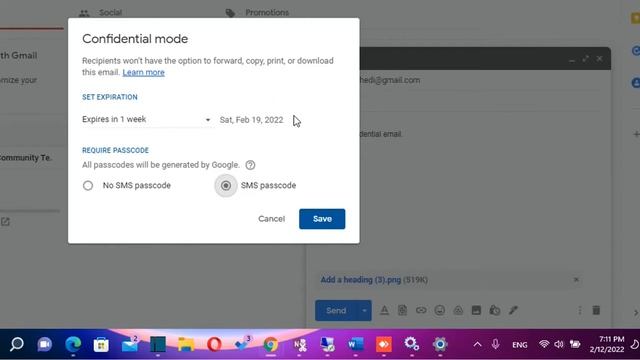
Task: Open Windows Search from the taskbar
Action: pyautogui.click(x=17, y=344)
